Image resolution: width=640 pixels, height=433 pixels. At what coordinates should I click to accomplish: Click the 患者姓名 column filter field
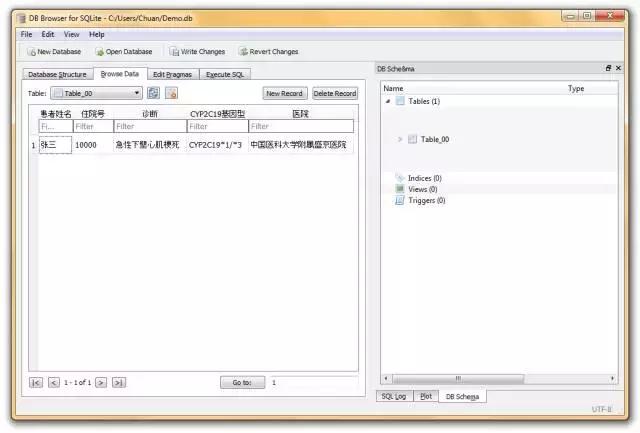pyautogui.click(x=56, y=126)
